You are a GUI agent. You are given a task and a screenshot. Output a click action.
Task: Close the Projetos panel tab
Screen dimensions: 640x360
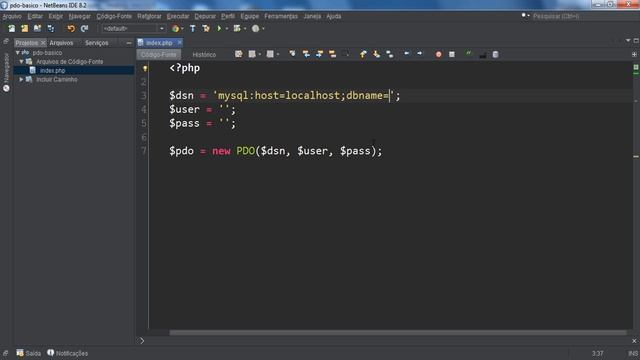(43, 43)
